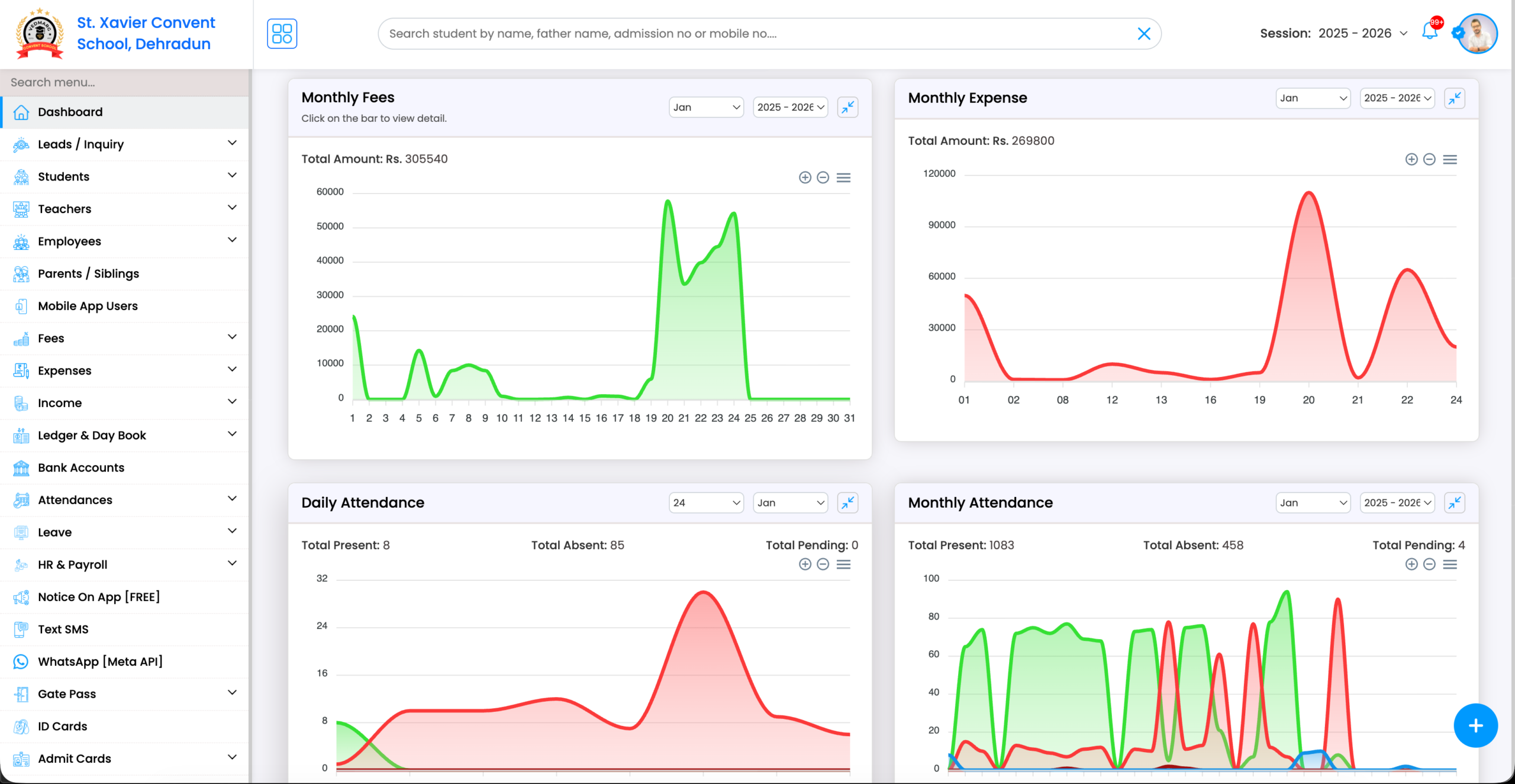The height and width of the screenshot is (784, 1515).
Task: Click the user profile avatar
Action: pos(1477,34)
